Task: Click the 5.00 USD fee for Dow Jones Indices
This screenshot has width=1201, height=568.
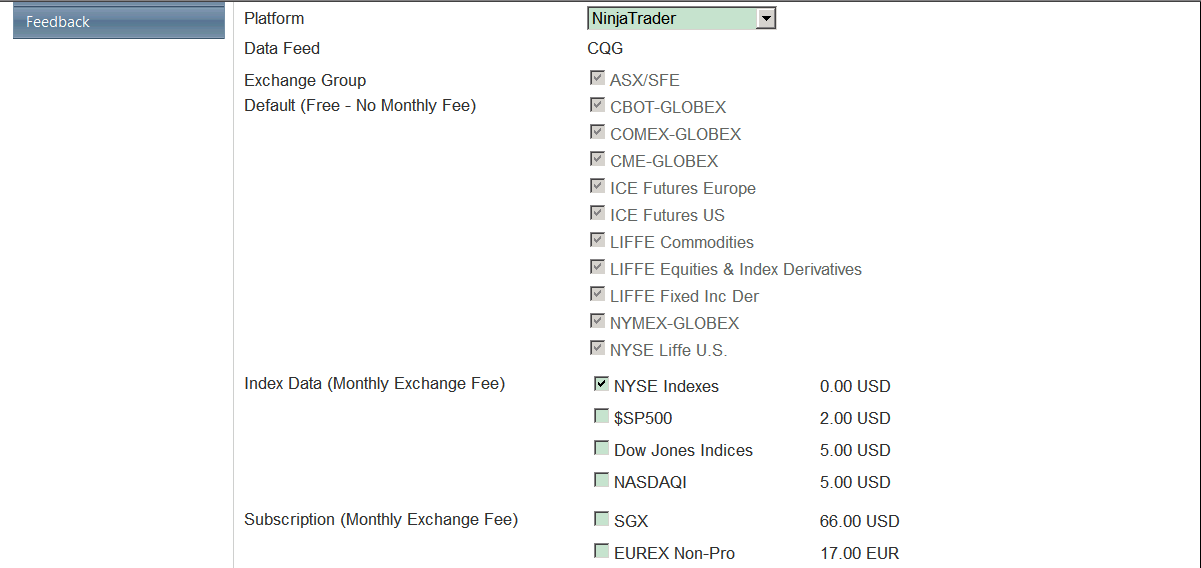Action: [855, 451]
